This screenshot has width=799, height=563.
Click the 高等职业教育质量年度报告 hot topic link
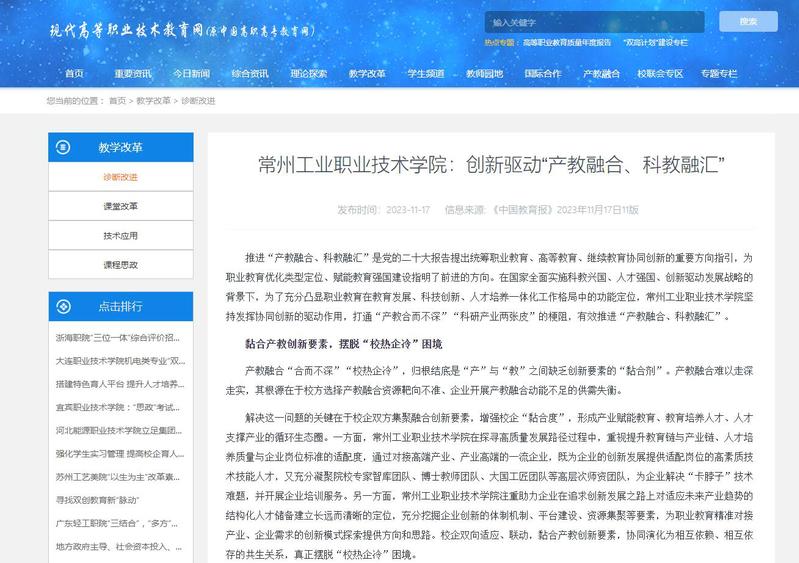566,43
